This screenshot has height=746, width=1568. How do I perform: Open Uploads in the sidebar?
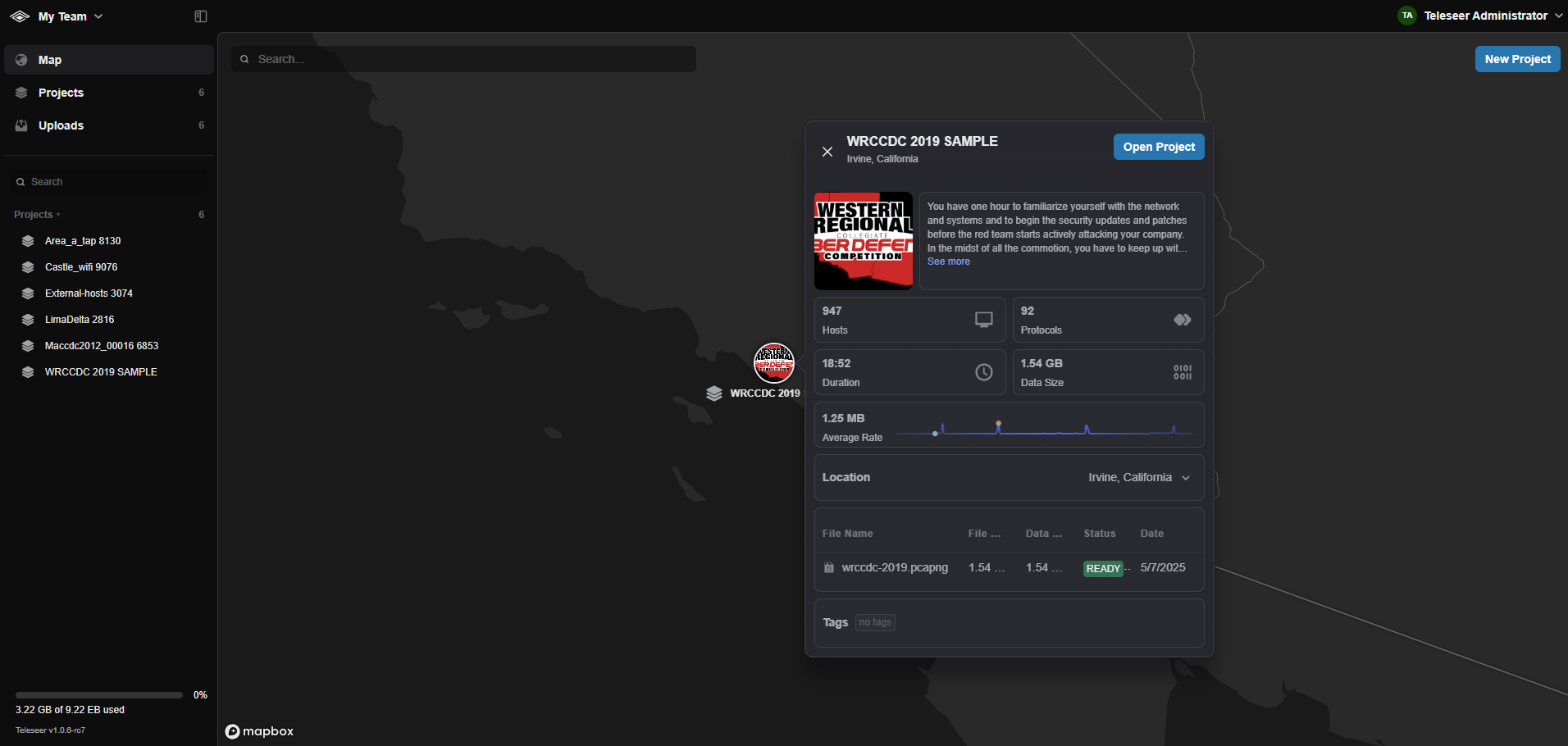(x=109, y=125)
